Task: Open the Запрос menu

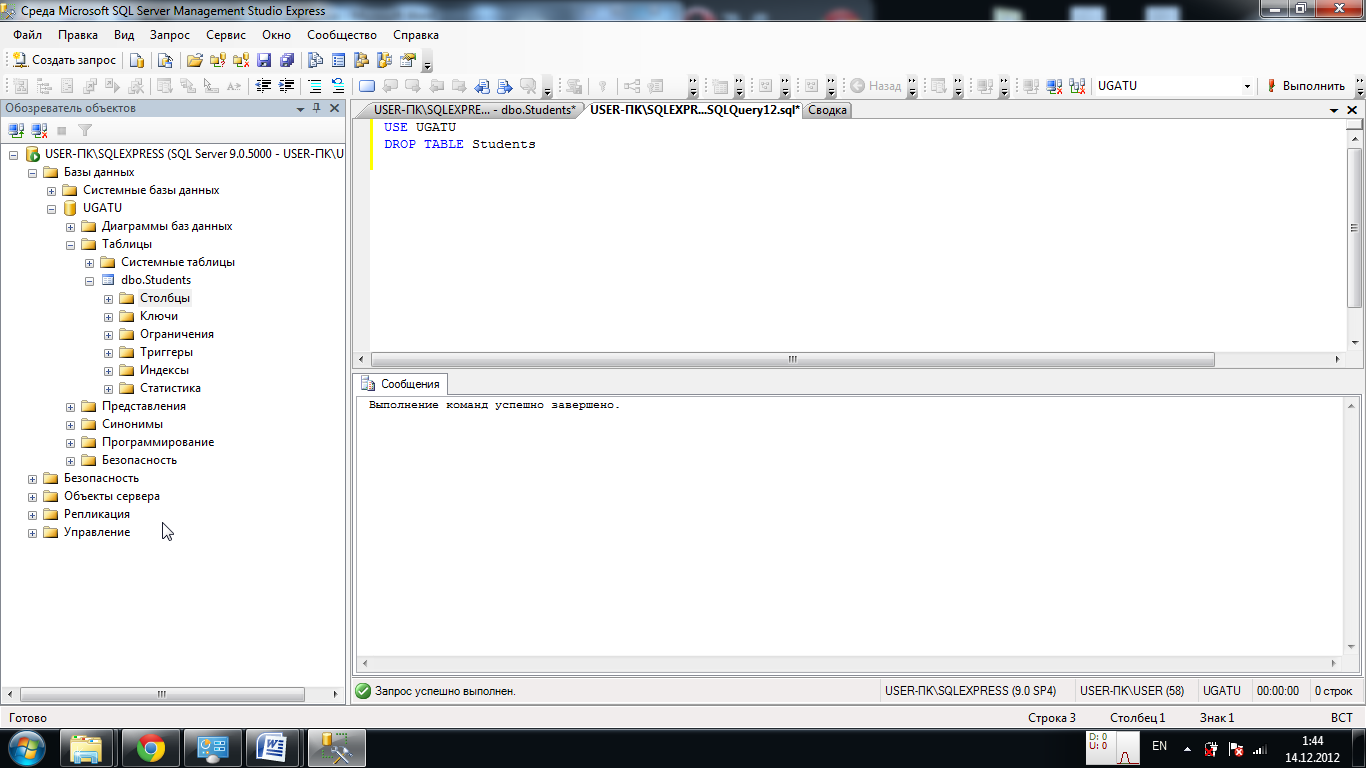Action: [169, 35]
